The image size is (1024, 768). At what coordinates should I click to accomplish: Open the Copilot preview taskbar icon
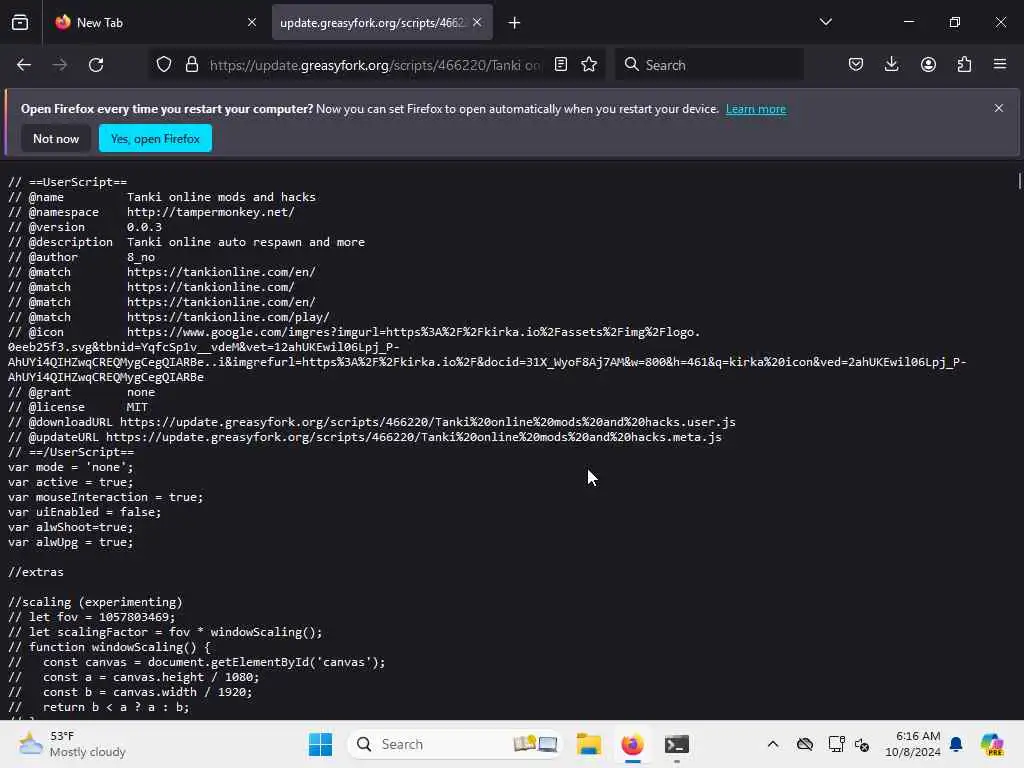click(x=992, y=744)
